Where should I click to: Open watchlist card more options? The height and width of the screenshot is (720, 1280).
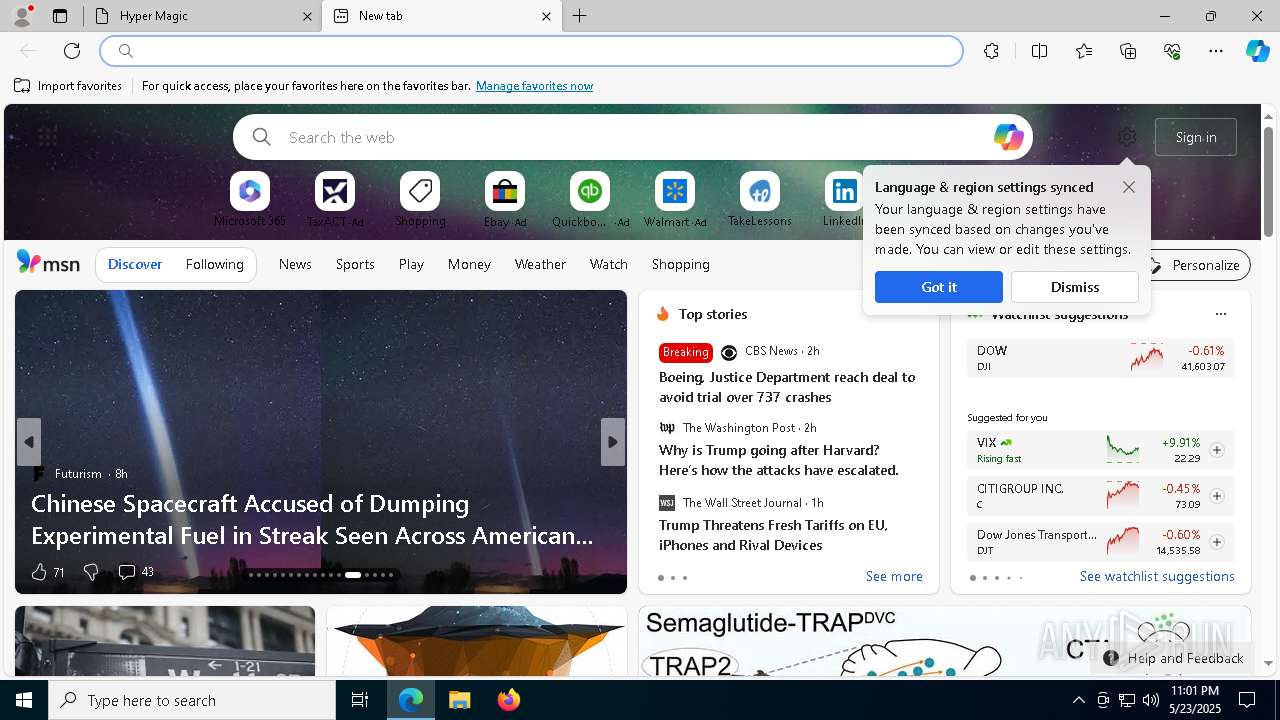(x=1220, y=314)
